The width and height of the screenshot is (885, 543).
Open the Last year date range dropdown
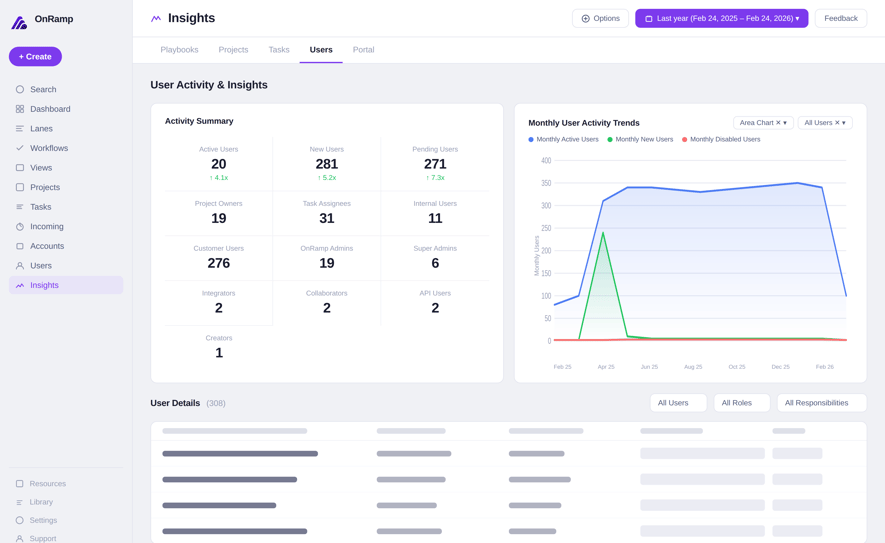coord(721,19)
